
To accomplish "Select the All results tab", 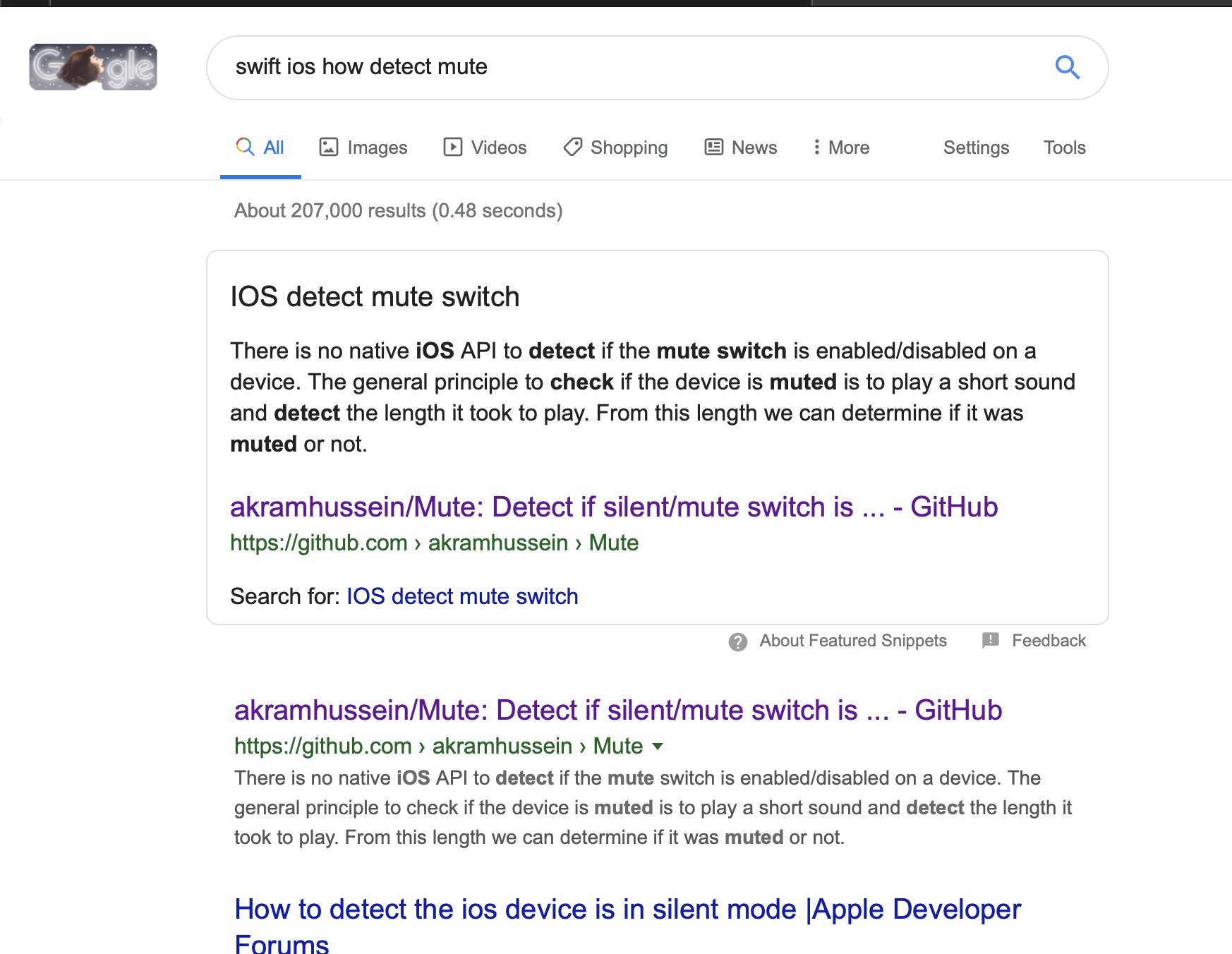I will point(260,147).
